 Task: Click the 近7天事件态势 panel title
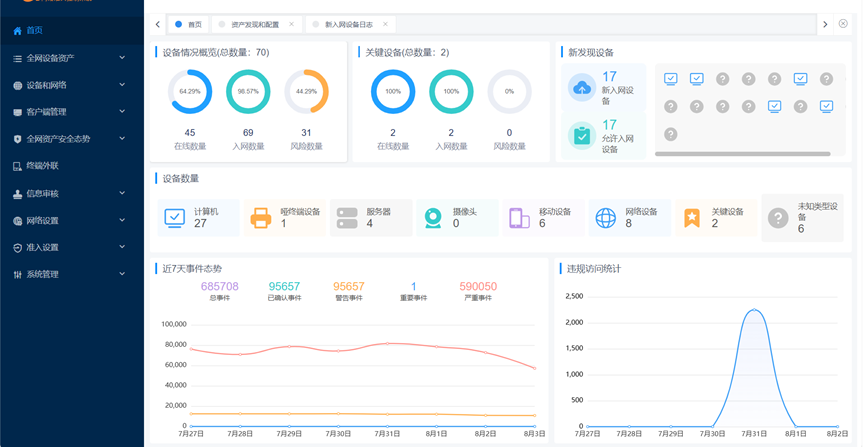coord(192,268)
